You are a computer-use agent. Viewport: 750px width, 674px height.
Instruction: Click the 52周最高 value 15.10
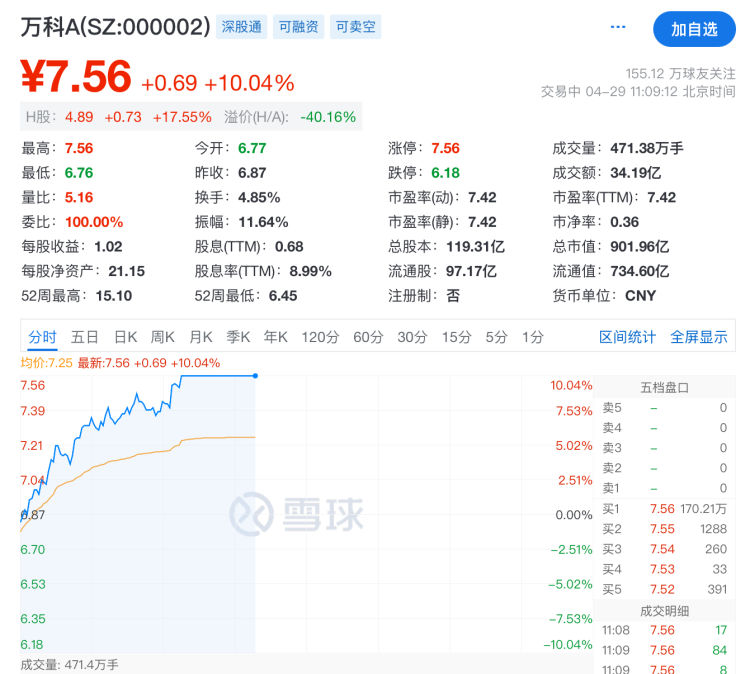click(114, 296)
